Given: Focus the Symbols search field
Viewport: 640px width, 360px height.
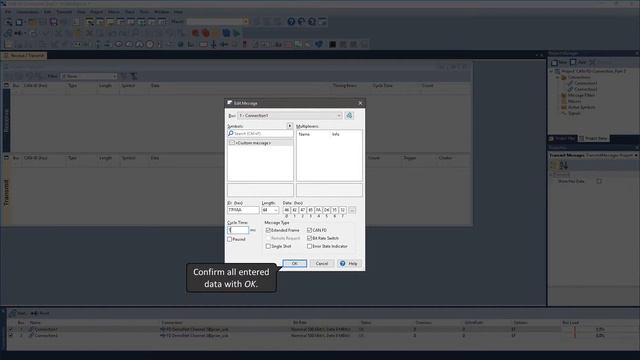Looking at the screenshot, I should click(260, 133).
